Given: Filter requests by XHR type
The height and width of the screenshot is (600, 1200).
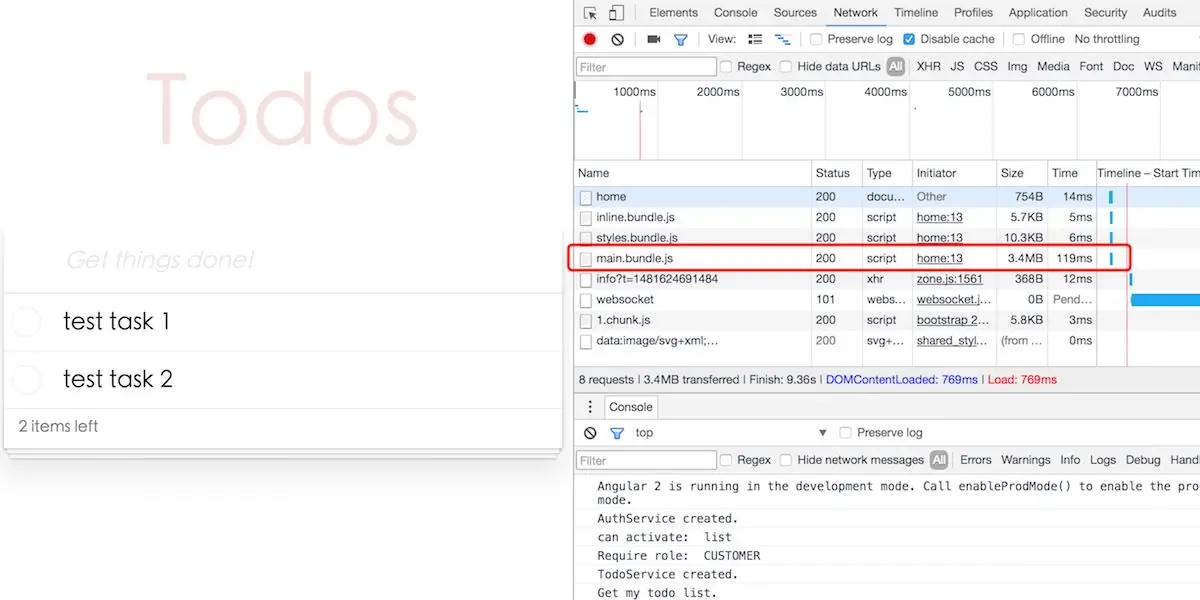Looking at the screenshot, I should point(928,67).
